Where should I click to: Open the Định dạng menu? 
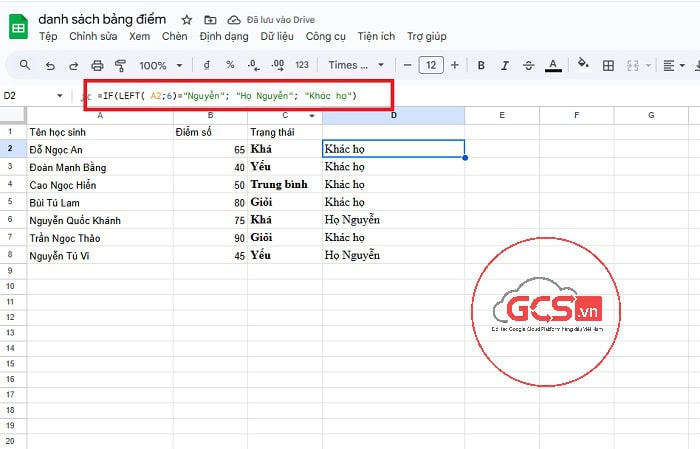click(222, 36)
